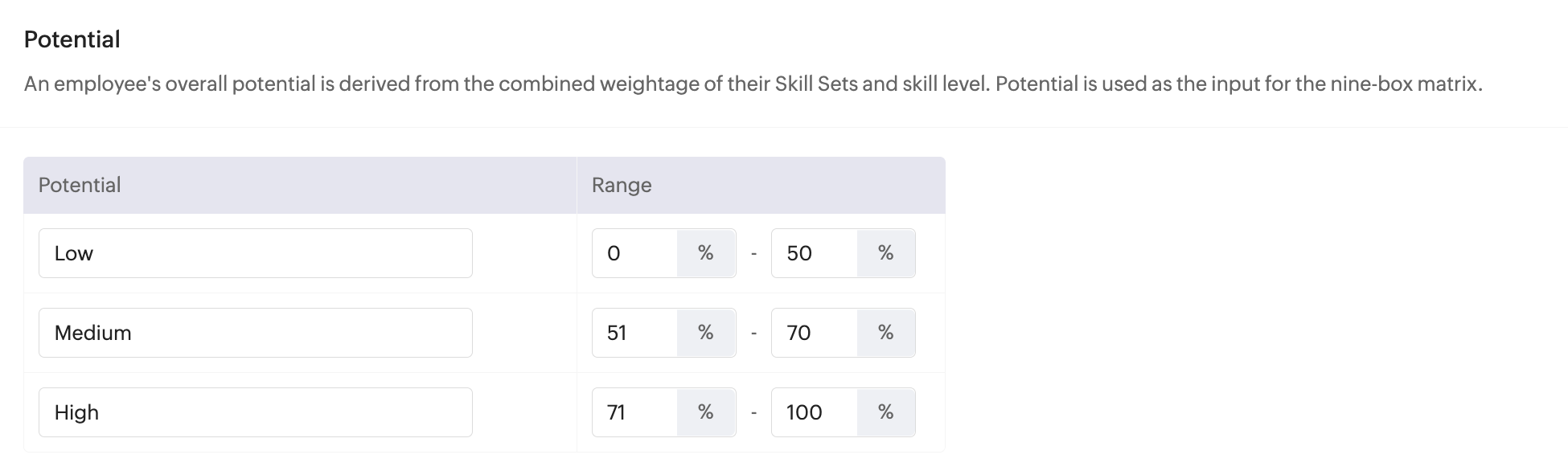1568x471 pixels.
Task: Click the percent suffix beside High maximum 100
Action: (885, 412)
